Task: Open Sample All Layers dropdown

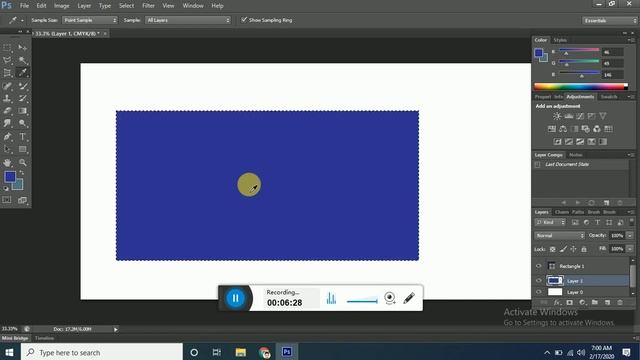Action: tap(188, 20)
